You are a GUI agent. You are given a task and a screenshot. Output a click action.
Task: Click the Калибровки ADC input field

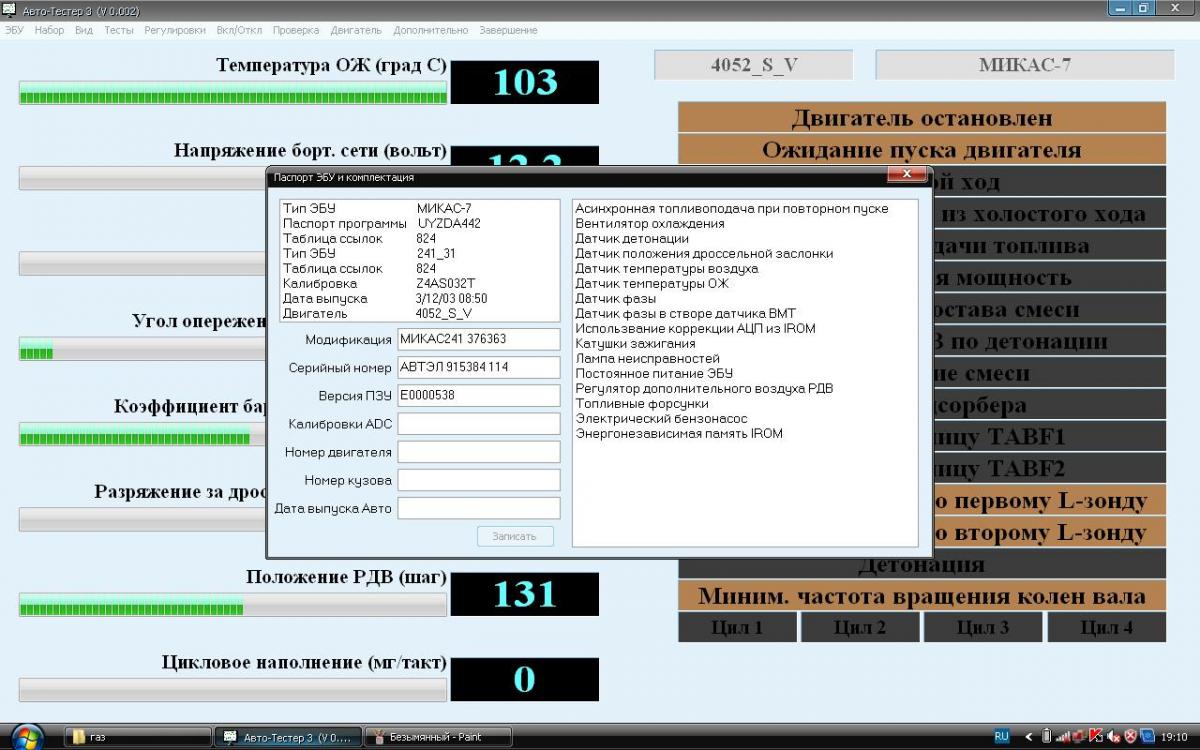coord(479,424)
